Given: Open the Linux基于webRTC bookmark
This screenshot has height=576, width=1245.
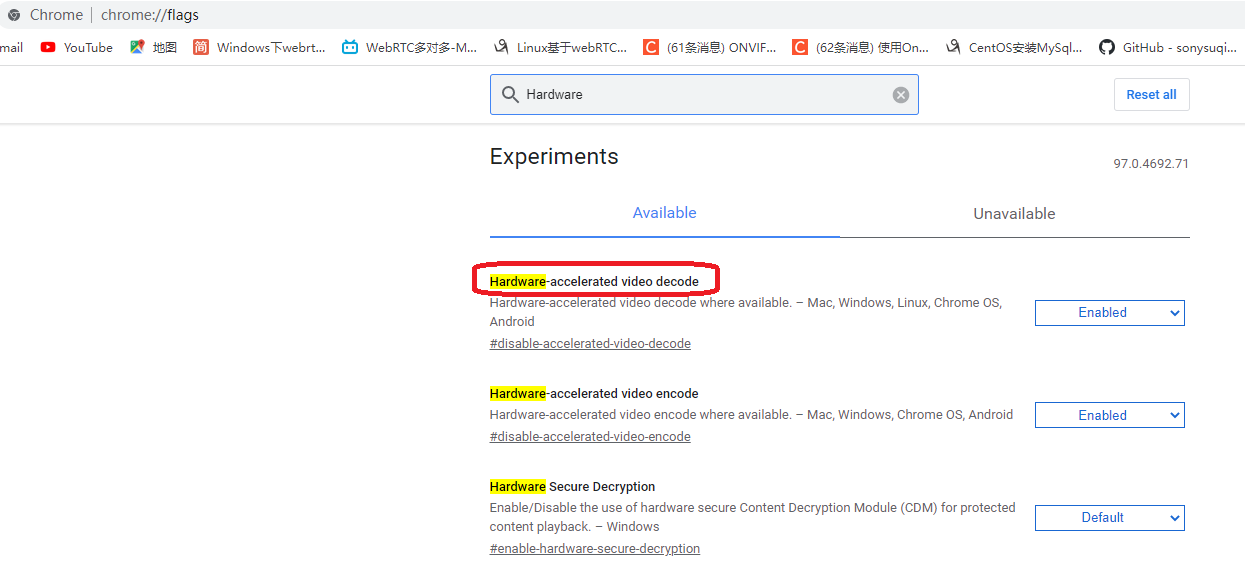Looking at the screenshot, I should [x=560, y=47].
